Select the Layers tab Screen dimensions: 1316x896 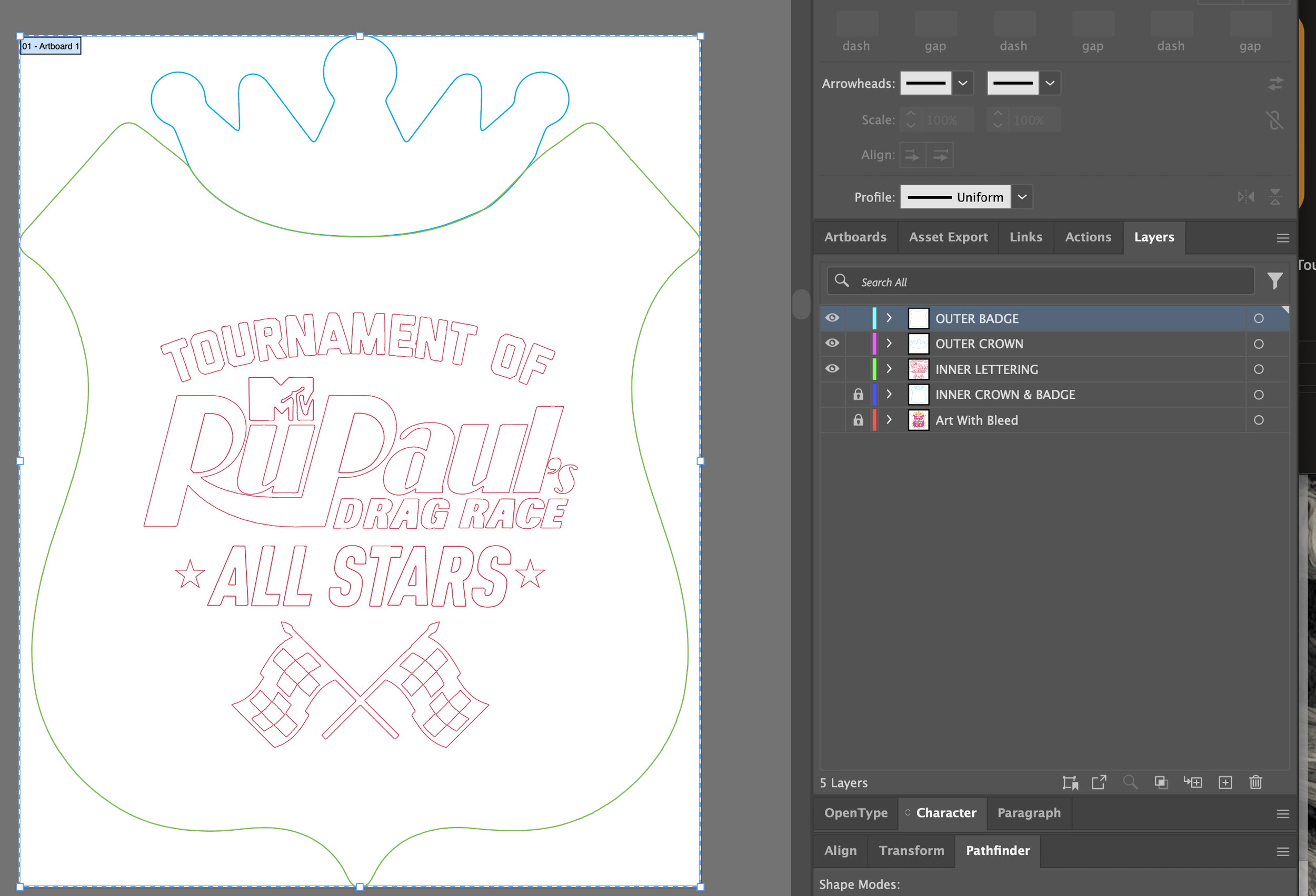click(1154, 237)
